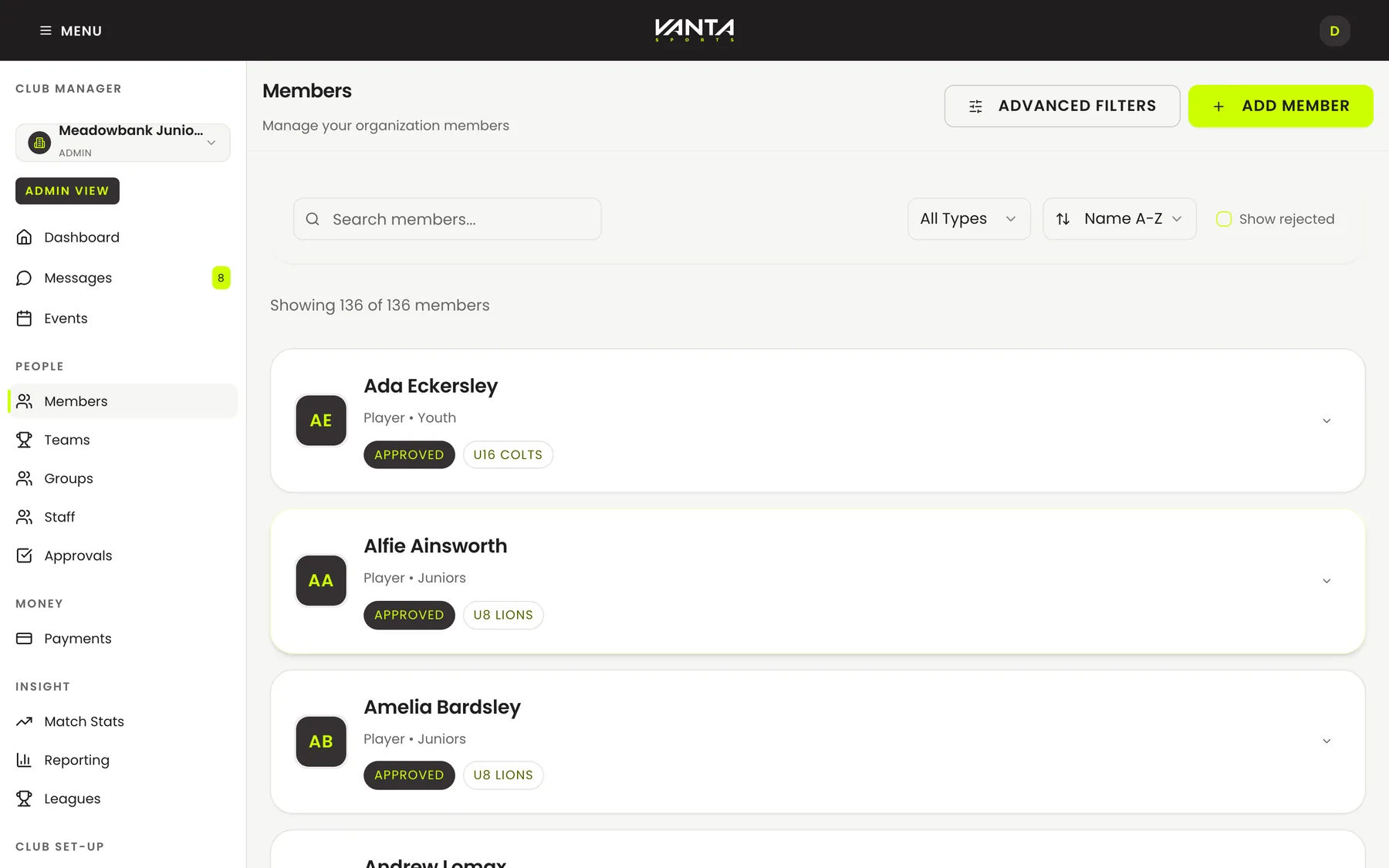The height and width of the screenshot is (868, 1389).
Task: Expand Ada Eckersley's member card chevron
Action: pyautogui.click(x=1326, y=420)
